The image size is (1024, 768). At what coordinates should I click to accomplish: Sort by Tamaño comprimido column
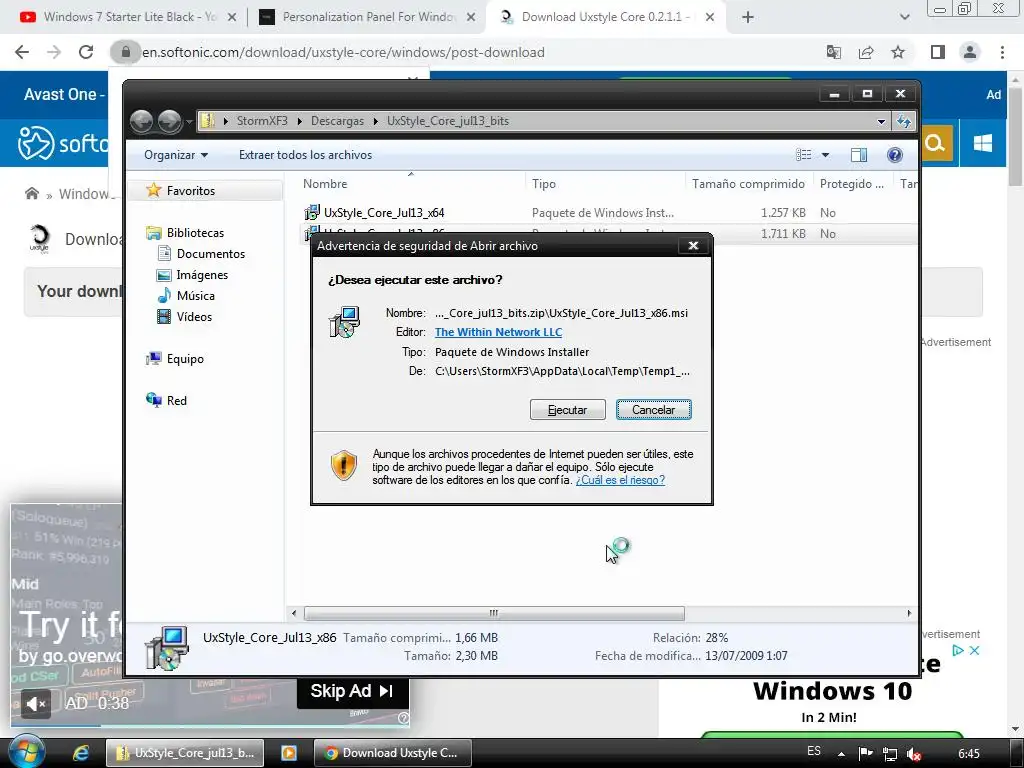pos(748,184)
